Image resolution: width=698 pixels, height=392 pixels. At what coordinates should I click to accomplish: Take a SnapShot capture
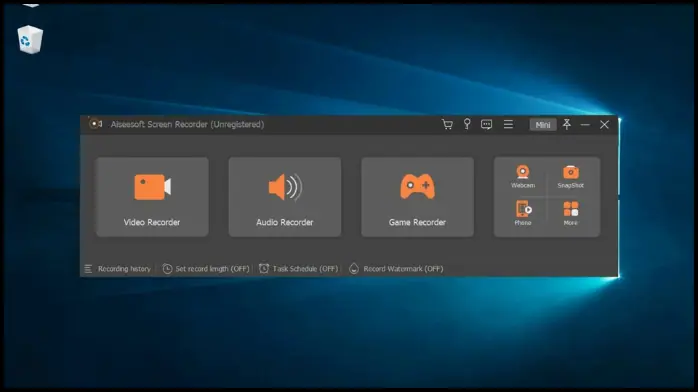tap(570, 177)
